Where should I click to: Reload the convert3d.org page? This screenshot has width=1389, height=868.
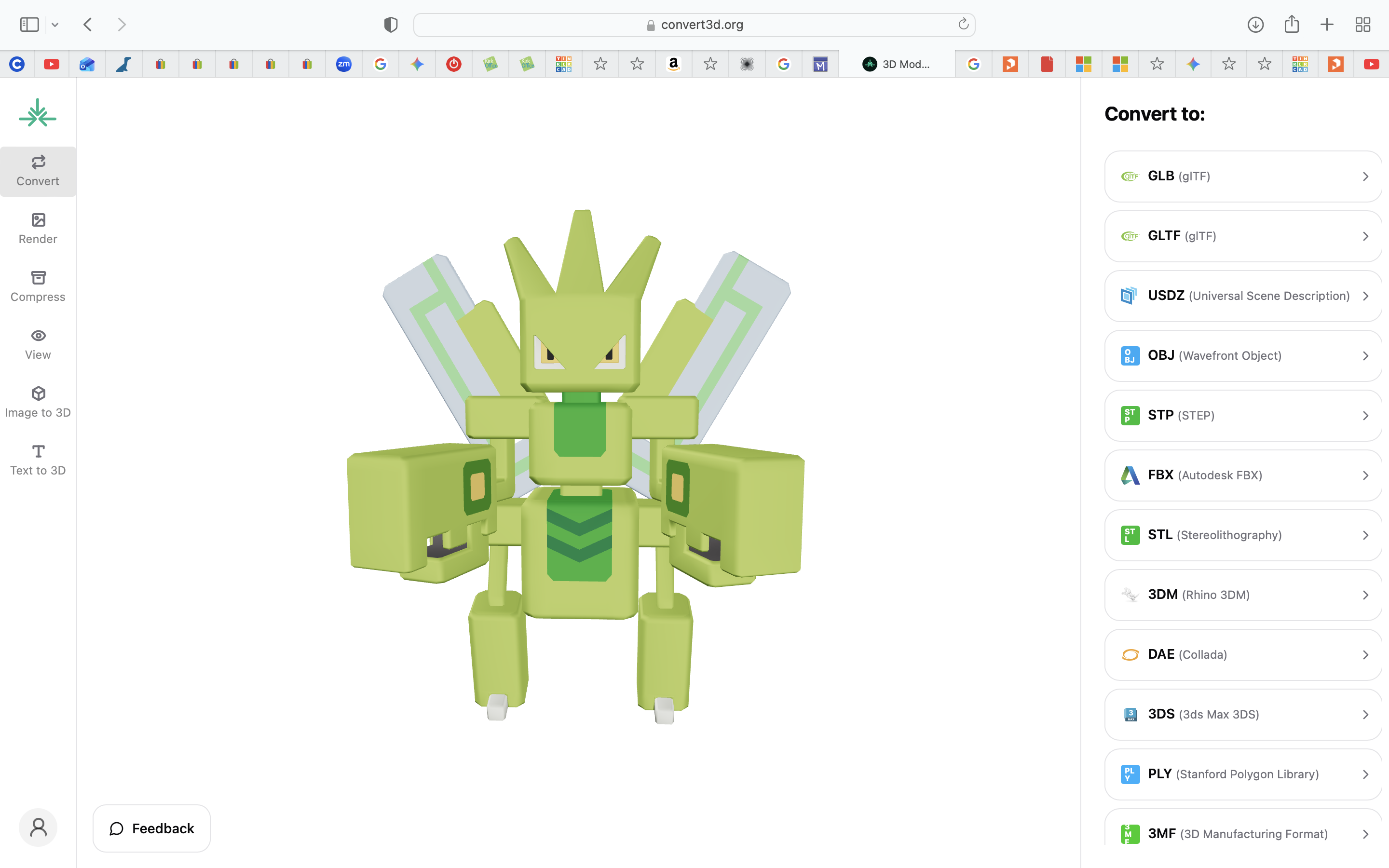(x=963, y=24)
